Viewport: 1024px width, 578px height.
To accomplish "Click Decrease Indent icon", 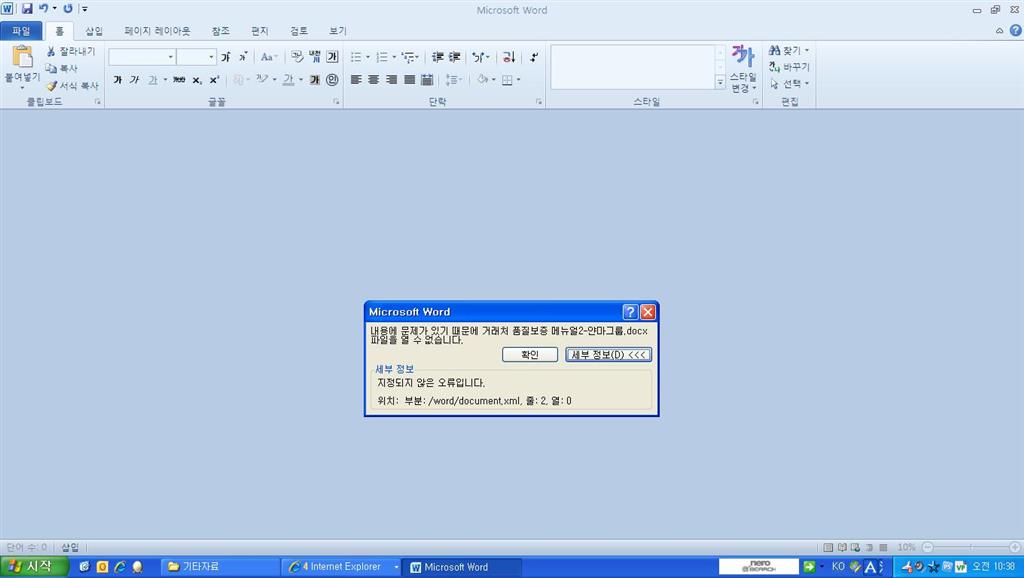I will 438,57.
